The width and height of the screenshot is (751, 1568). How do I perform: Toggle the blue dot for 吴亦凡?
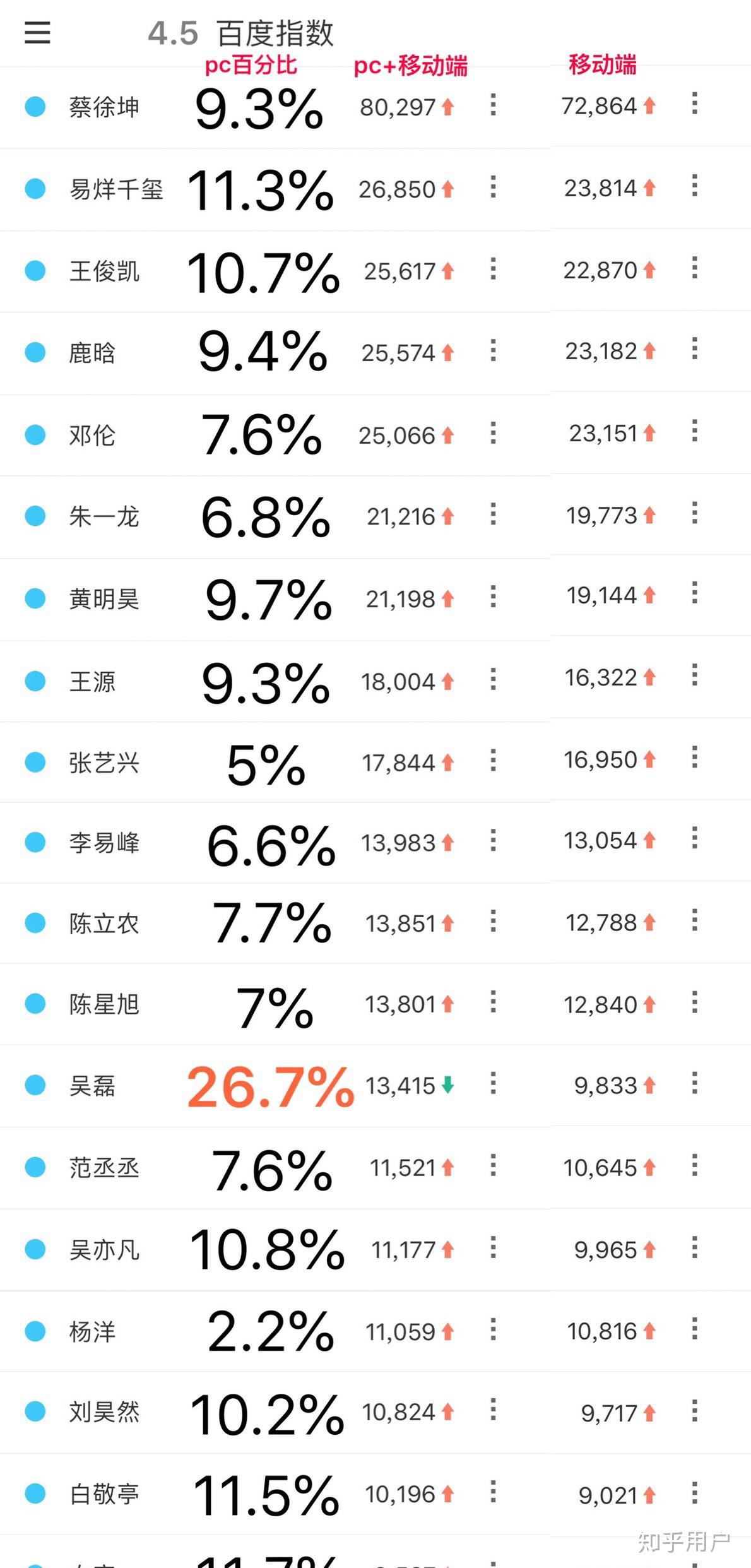[x=35, y=1249]
